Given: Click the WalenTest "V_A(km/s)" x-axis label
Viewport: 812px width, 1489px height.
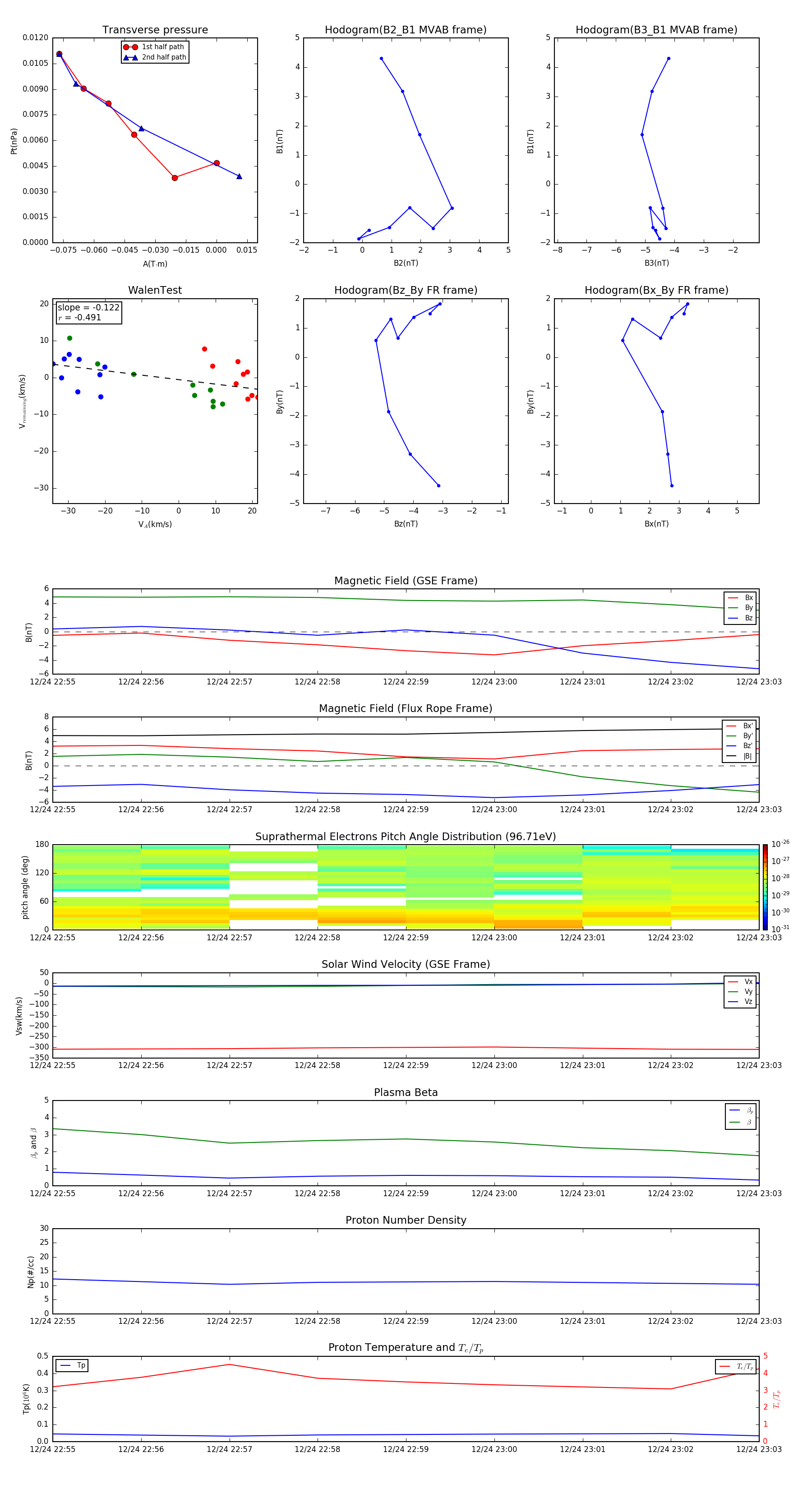Looking at the screenshot, I should [155, 524].
